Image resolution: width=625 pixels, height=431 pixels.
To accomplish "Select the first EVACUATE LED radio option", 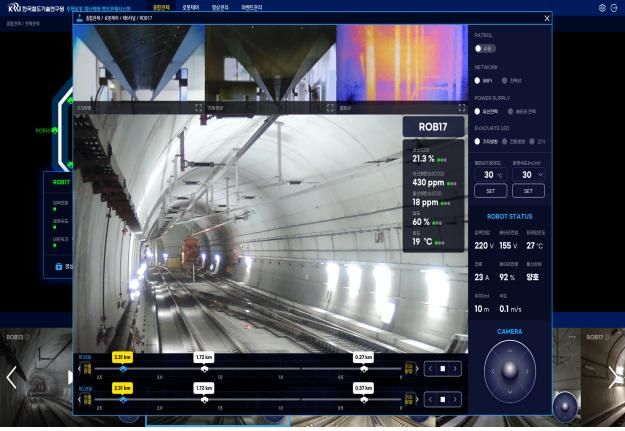I will point(478,141).
